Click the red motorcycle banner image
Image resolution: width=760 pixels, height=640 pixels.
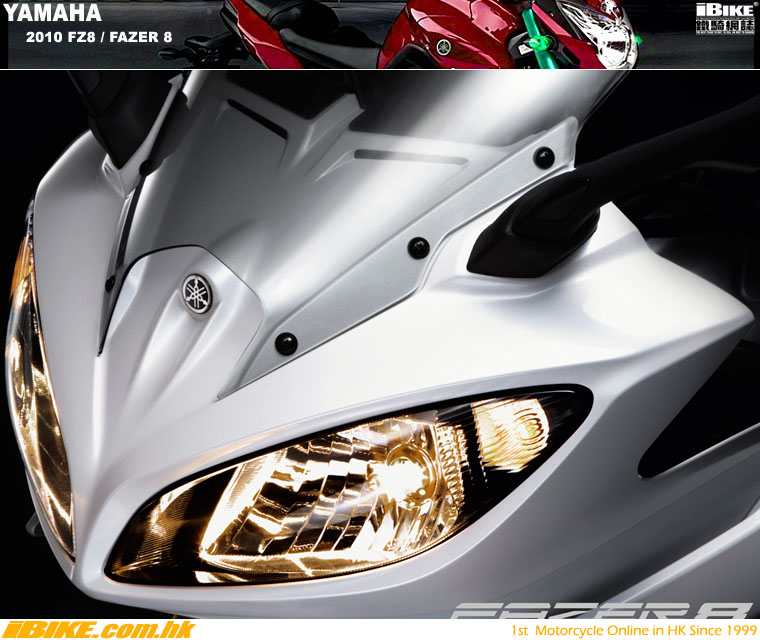(x=380, y=34)
